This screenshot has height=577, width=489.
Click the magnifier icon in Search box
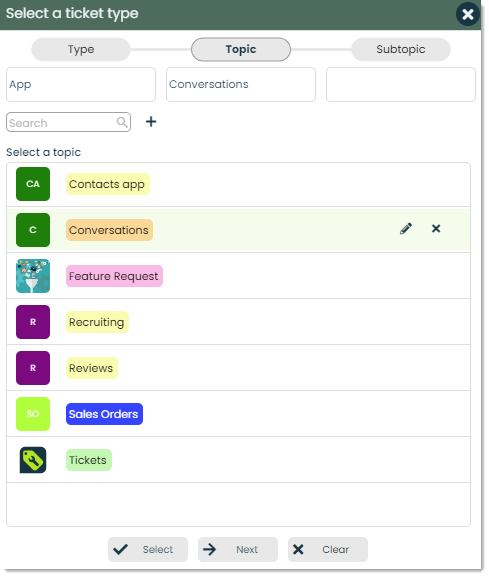tap(122, 122)
